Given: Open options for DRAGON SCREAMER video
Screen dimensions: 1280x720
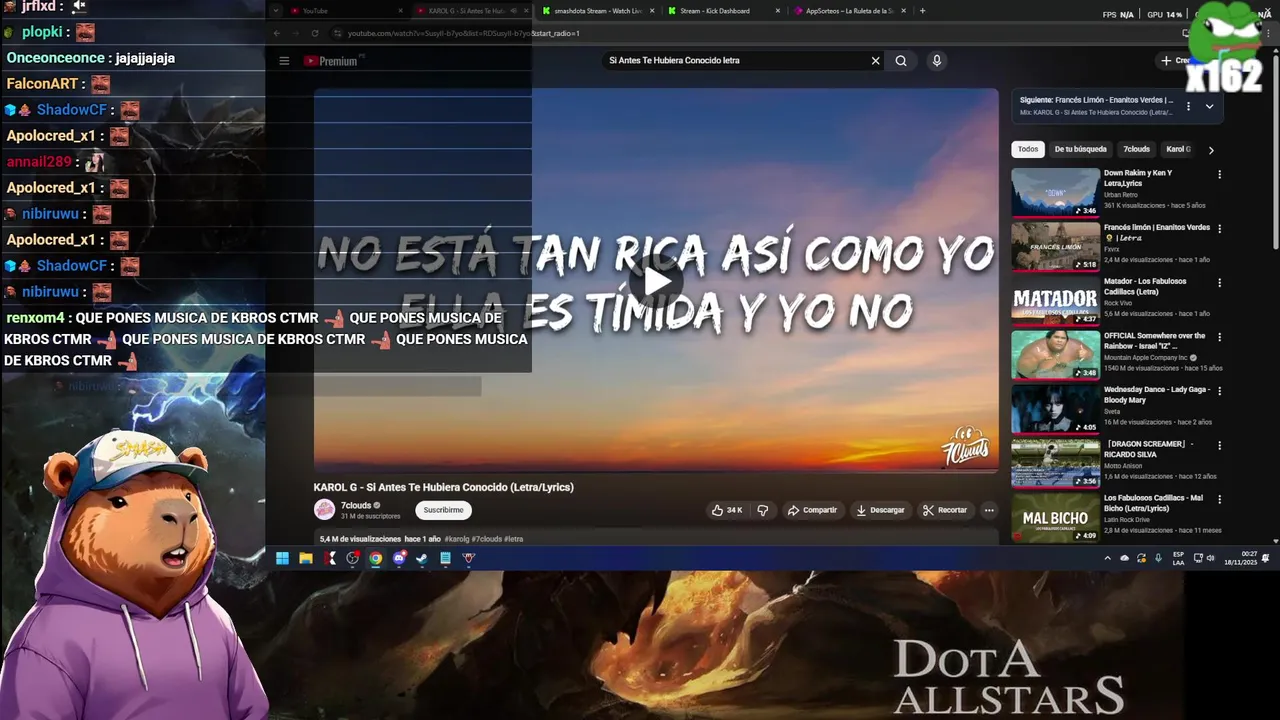Looking at the screenshot, I should tap(1219, 444).
